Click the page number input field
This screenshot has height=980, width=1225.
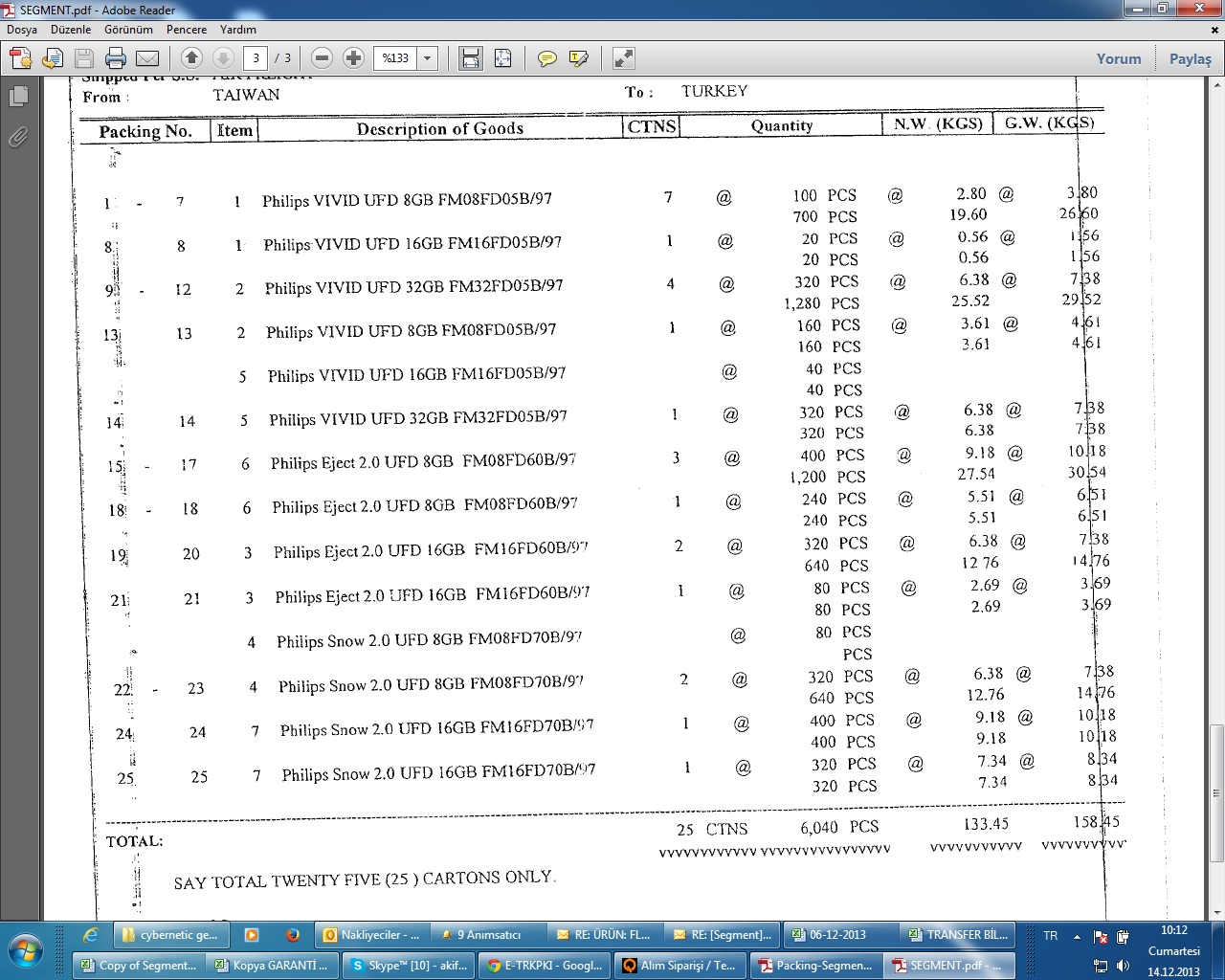pos(256,58)
